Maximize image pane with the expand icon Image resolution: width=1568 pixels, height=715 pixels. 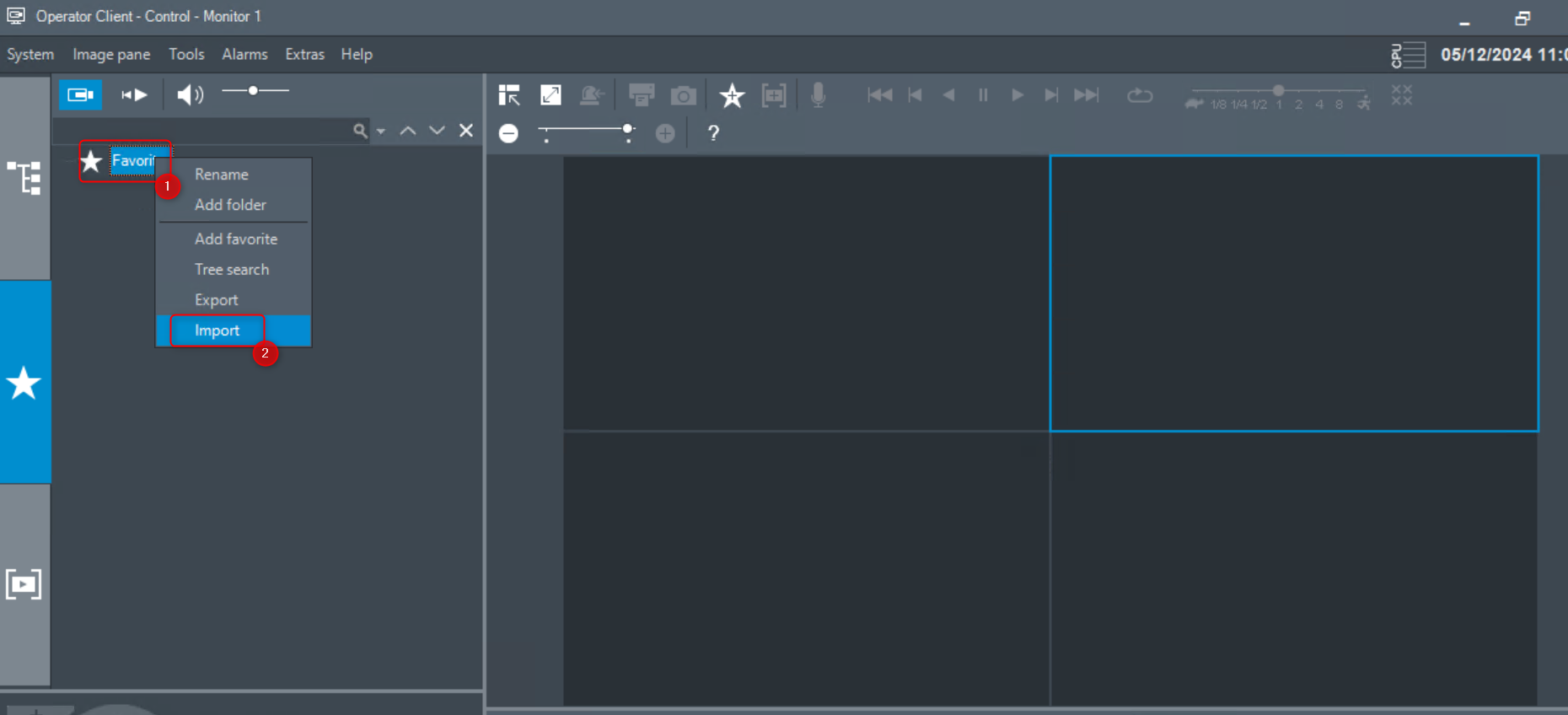click(x=550, y=95)
